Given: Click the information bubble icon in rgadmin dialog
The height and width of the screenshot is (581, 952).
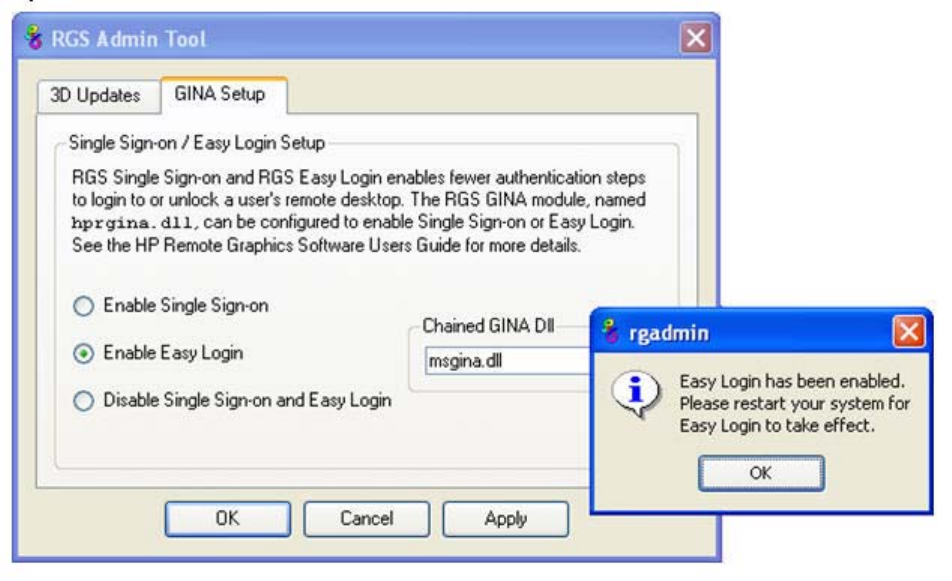Looking at the screenshot, I should (x=635, y=393).
